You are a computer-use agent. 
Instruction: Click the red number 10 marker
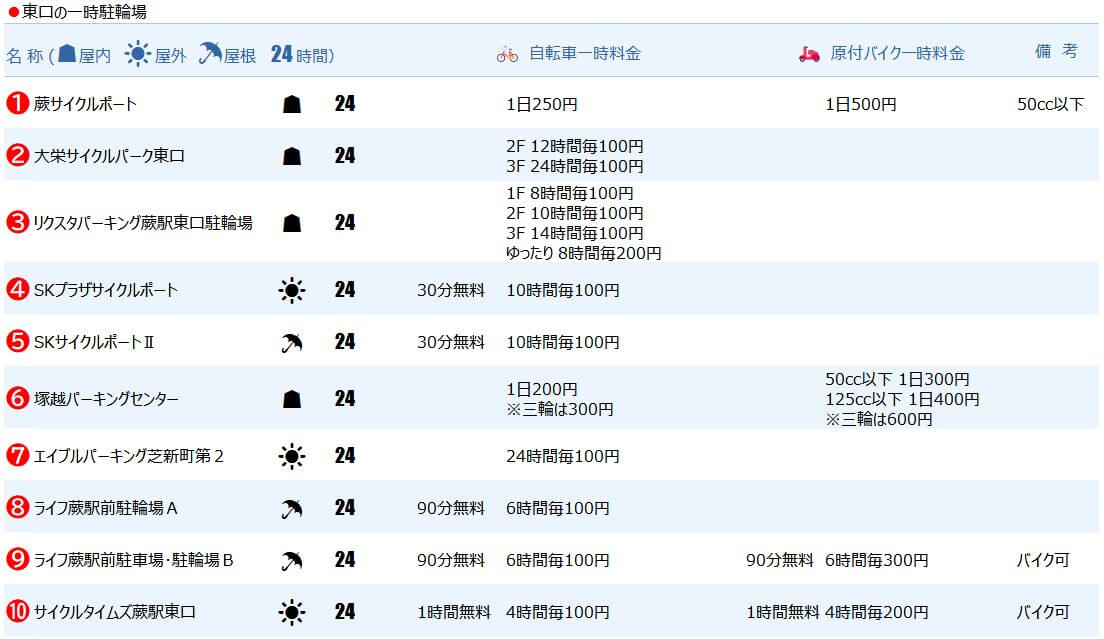point(17,611)
